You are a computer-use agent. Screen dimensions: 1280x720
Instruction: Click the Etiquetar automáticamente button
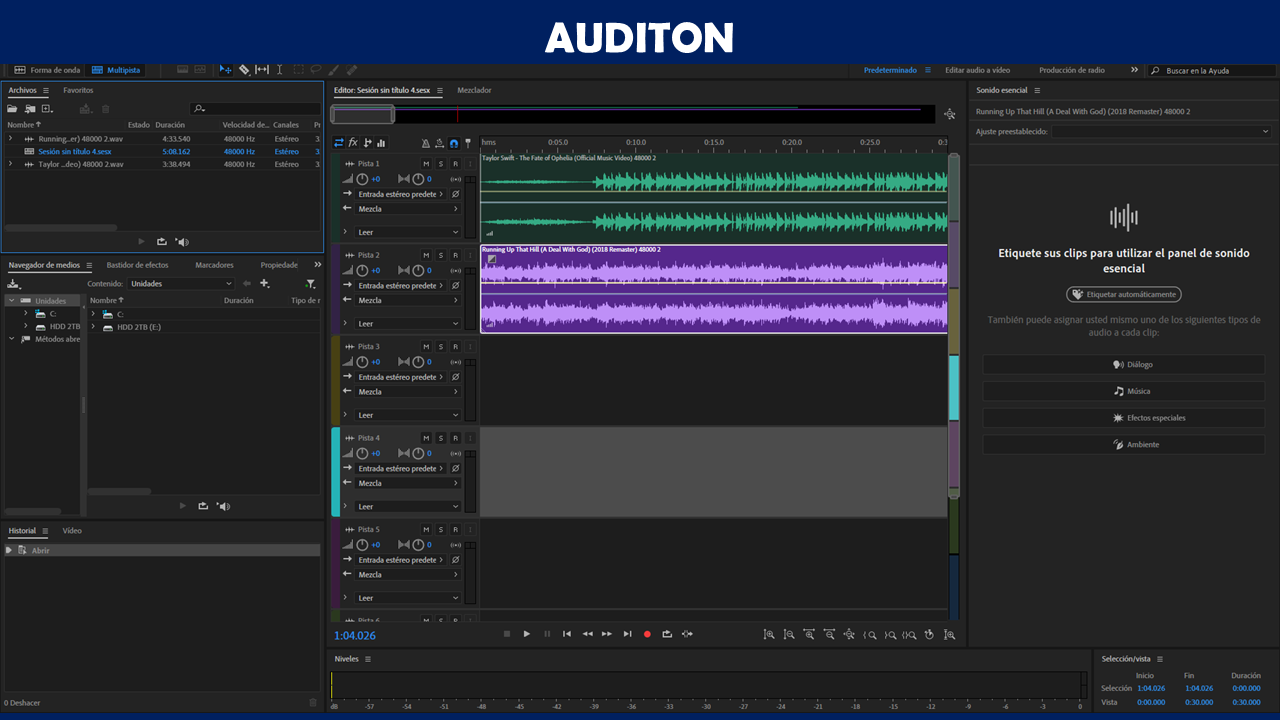1124,294
